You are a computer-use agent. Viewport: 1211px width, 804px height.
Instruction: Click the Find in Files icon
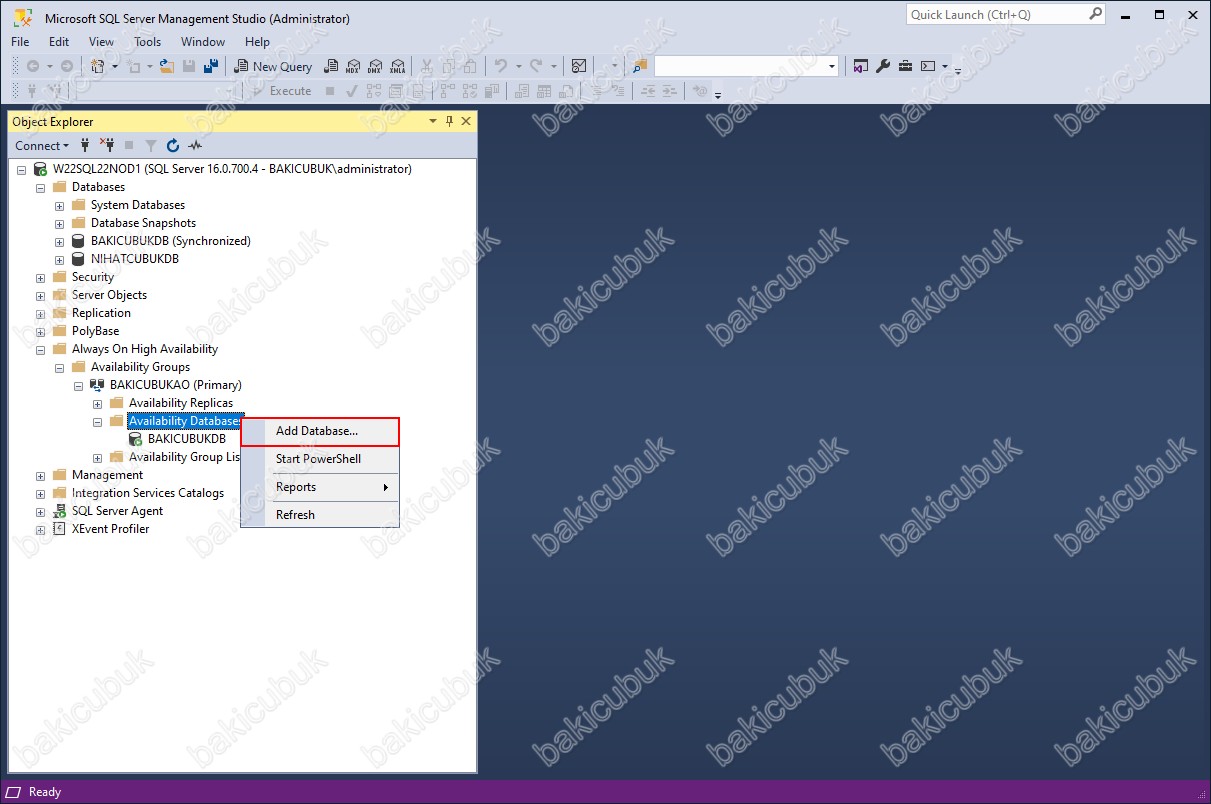[640, 66]
